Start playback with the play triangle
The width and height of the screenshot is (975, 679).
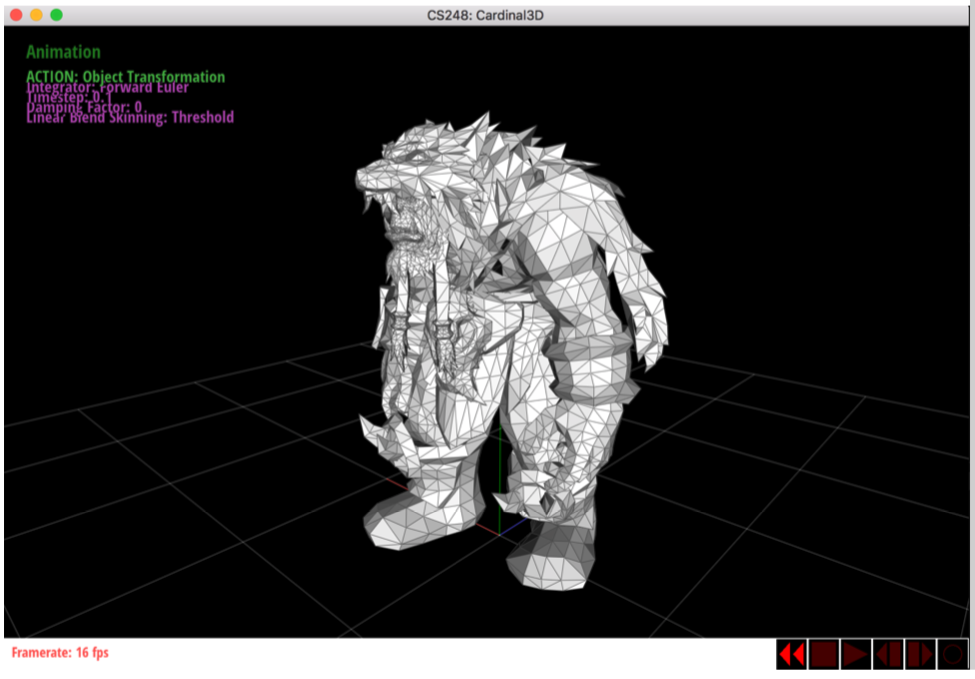point(855,655)
